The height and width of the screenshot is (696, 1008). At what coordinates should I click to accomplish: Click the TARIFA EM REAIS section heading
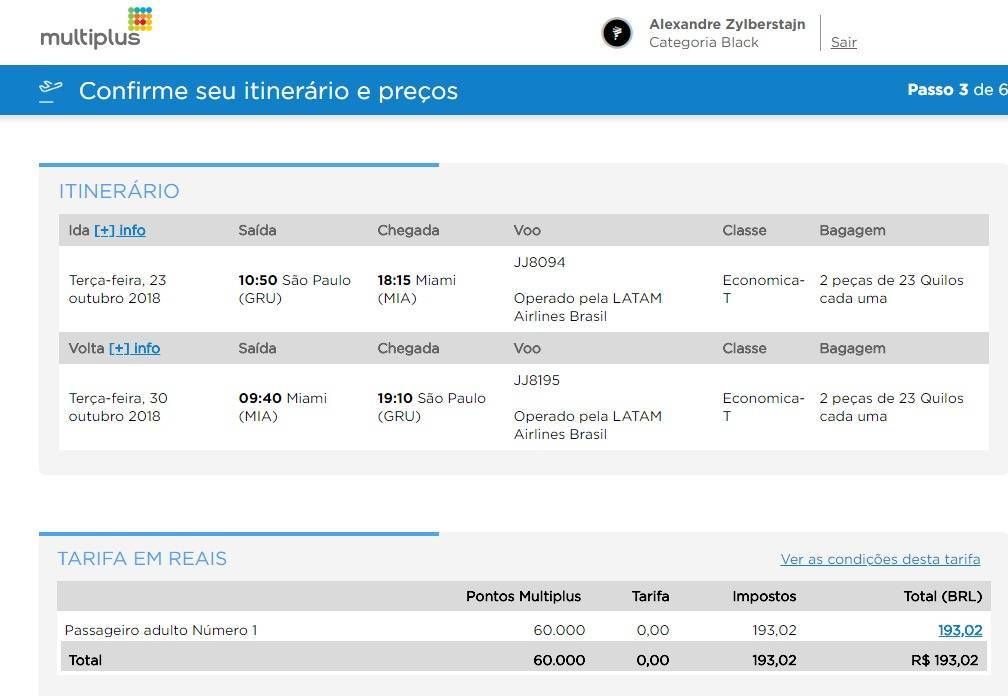[x=142, y=558]
